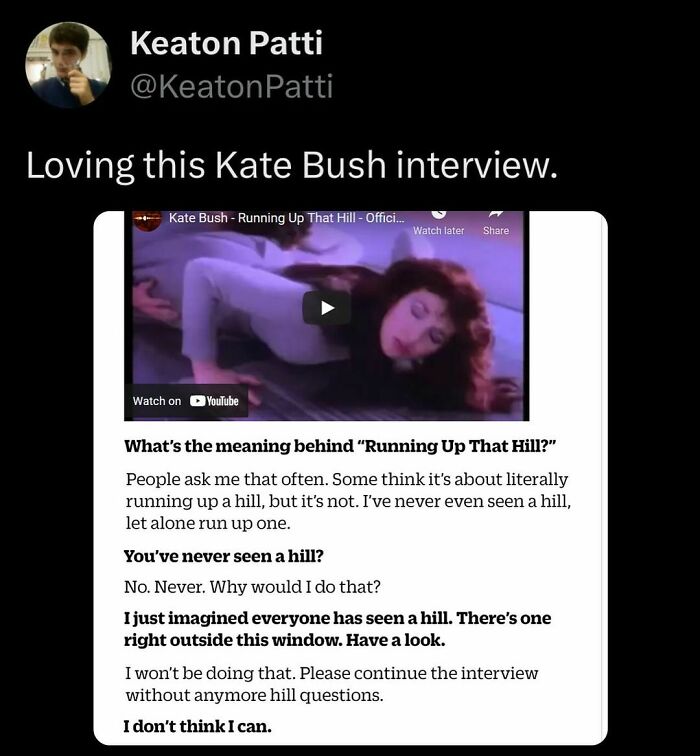Click the Share arrow icon
Screen dimensions: 700x756
496,214
